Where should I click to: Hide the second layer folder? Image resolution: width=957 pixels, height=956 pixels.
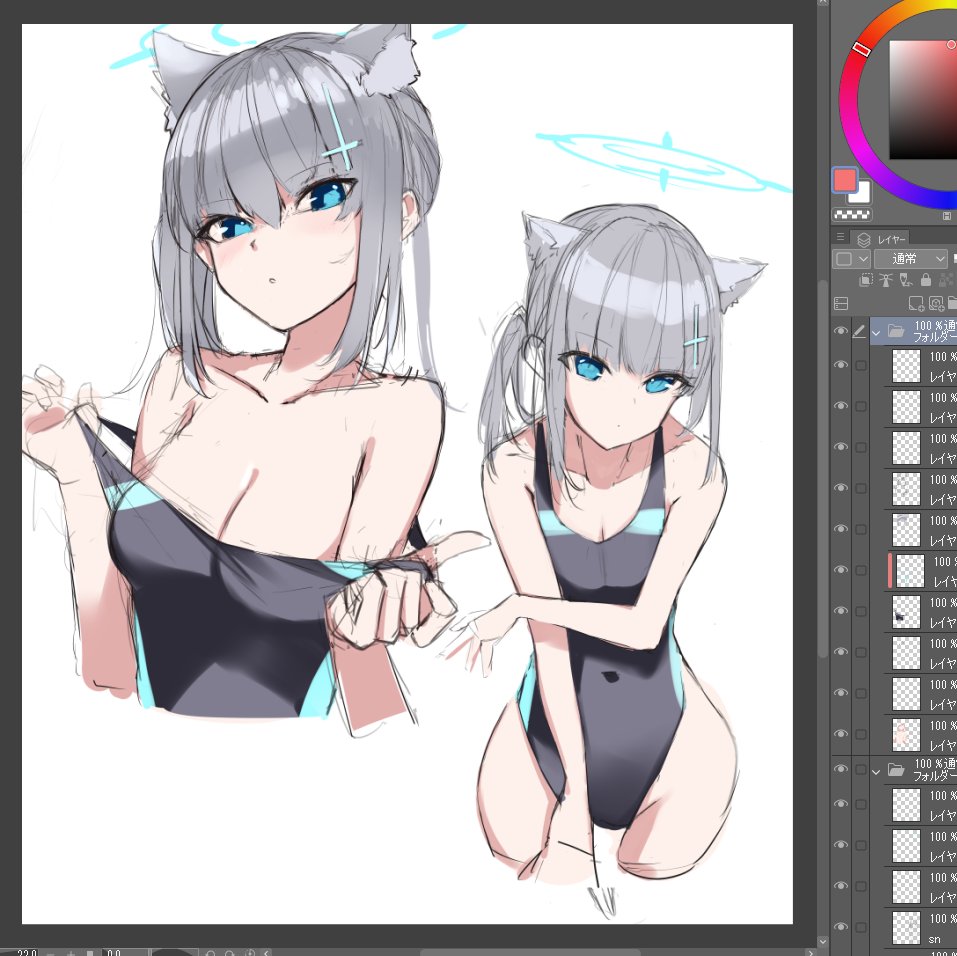840,769
